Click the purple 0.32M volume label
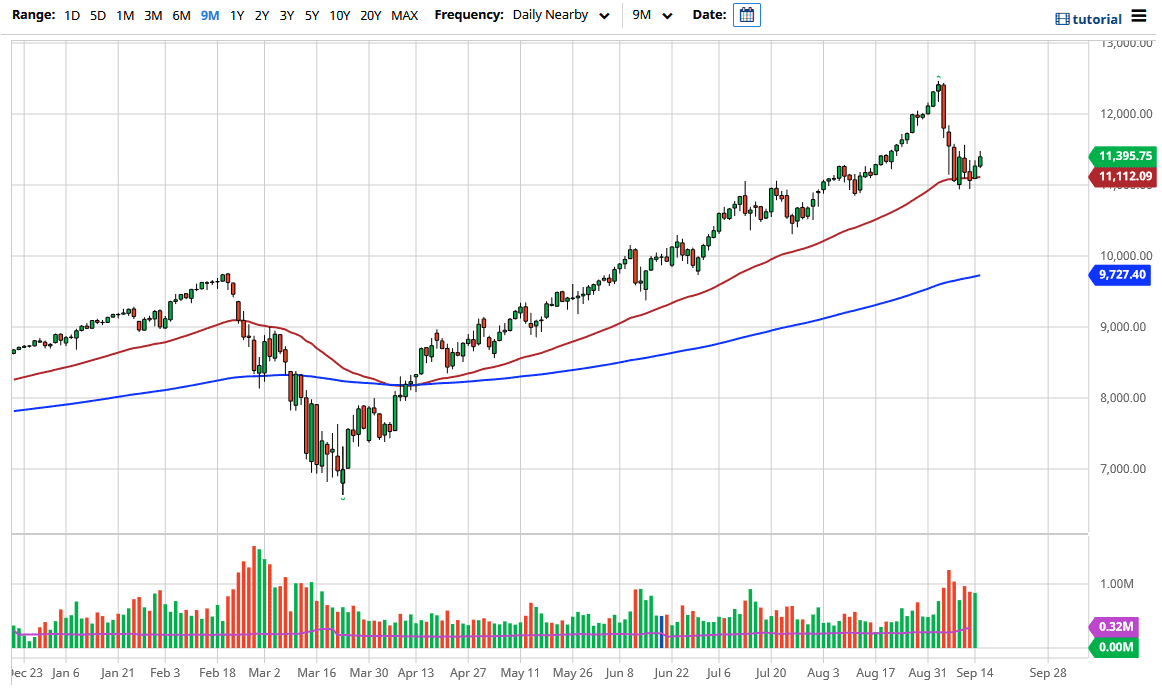This screenshot has width=1162, height=688. tap(1113, 626)
